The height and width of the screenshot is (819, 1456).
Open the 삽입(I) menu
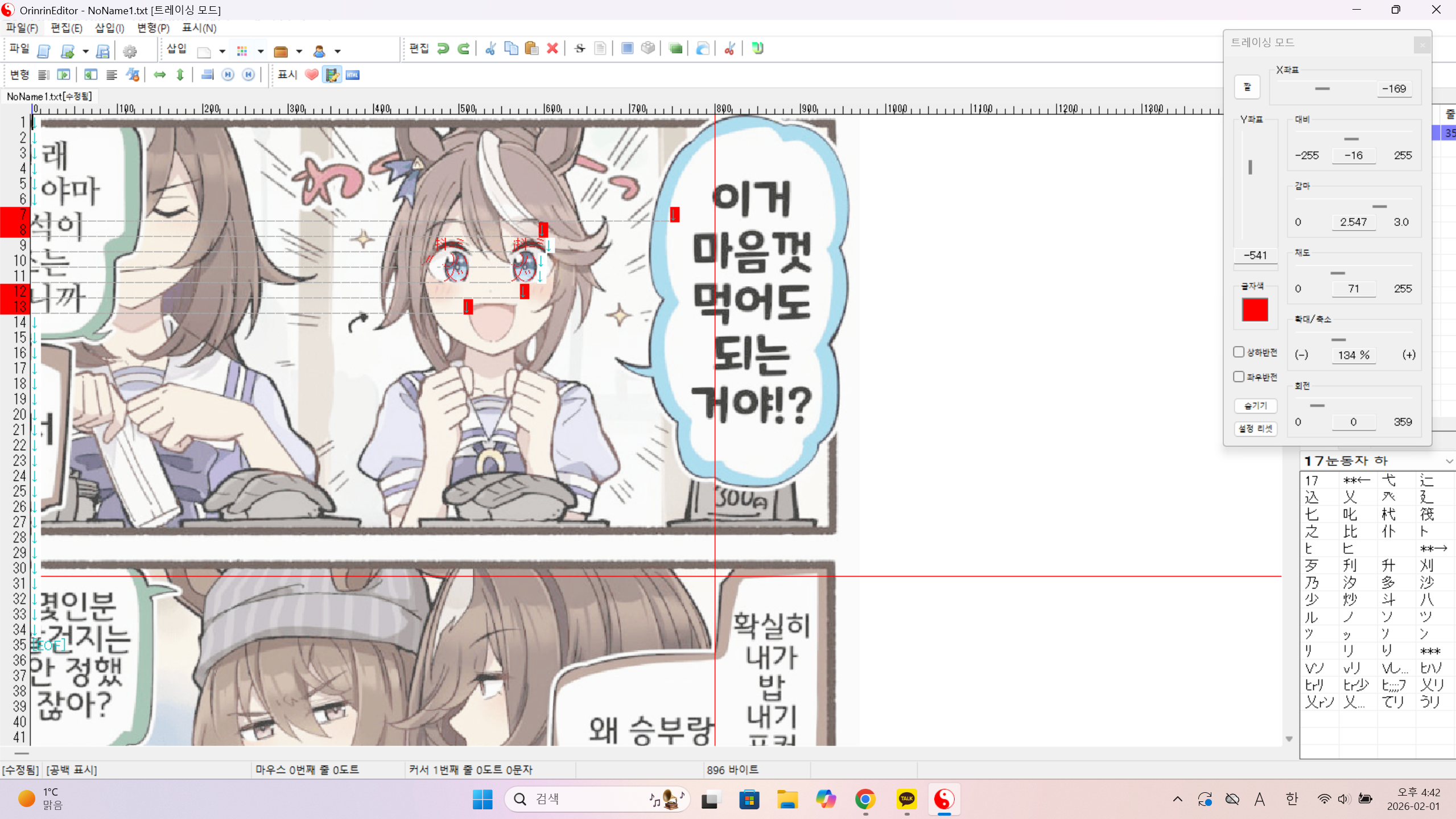pos(109,28)
